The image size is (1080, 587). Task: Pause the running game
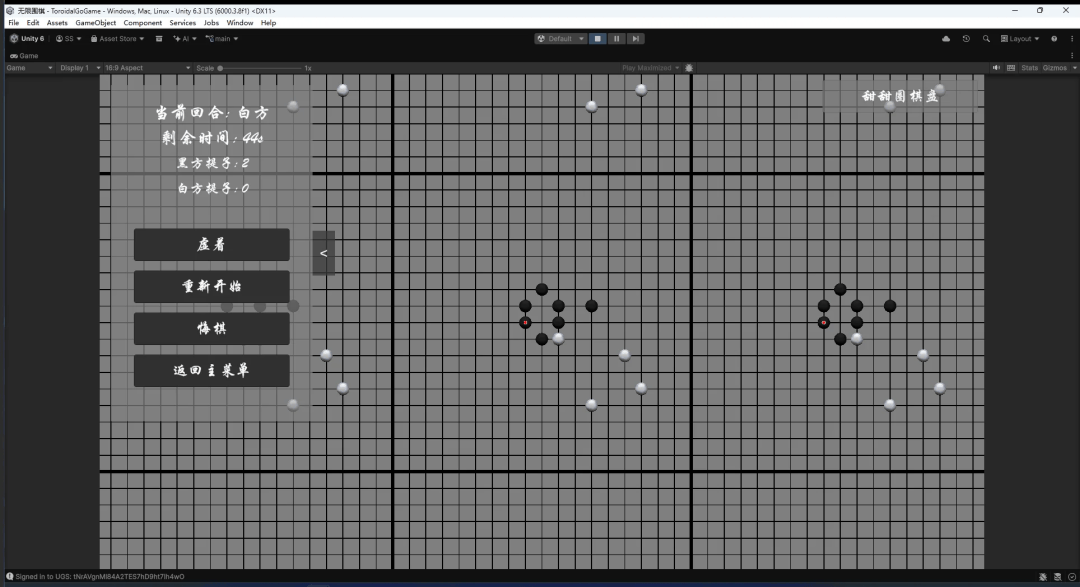click(x=617, y=39)
